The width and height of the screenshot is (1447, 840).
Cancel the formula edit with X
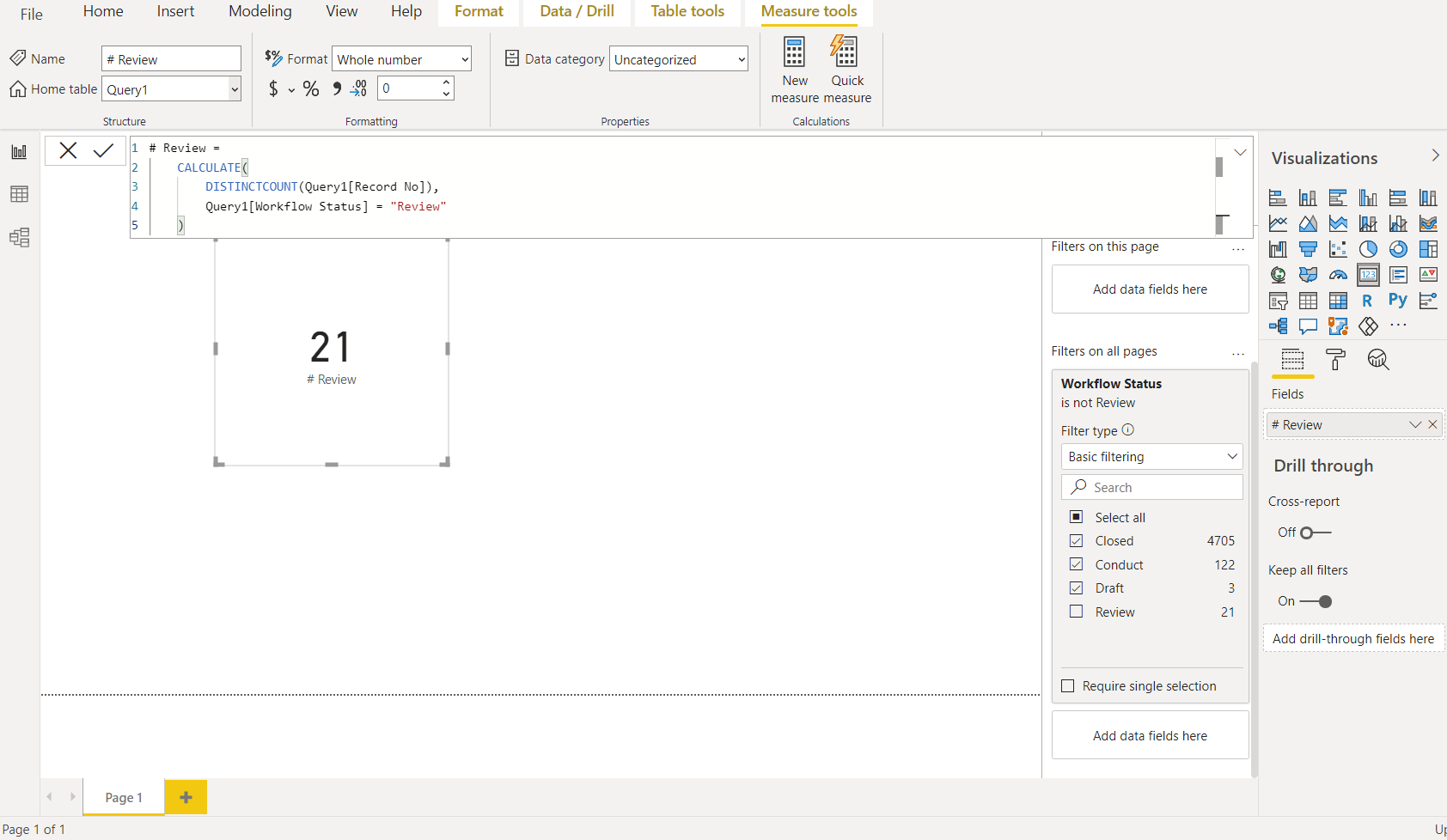click(68, 150)
